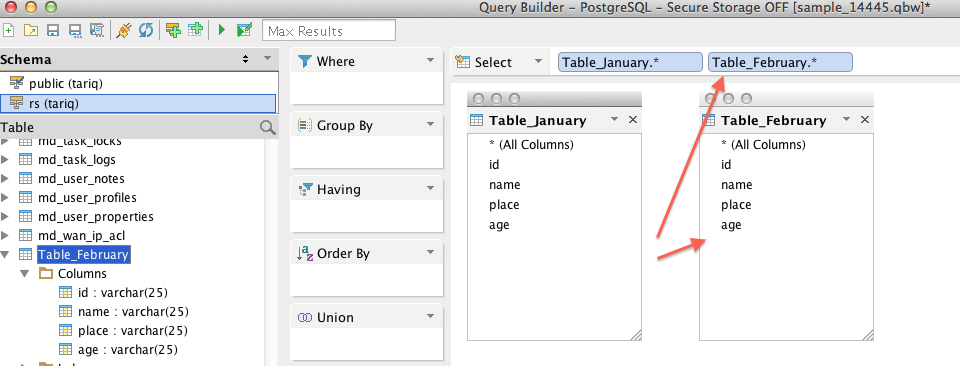The width and height of the screenshot is (960, 366).
Task: Open the Group By dropdown arrow
Action: tap(430, 125)
